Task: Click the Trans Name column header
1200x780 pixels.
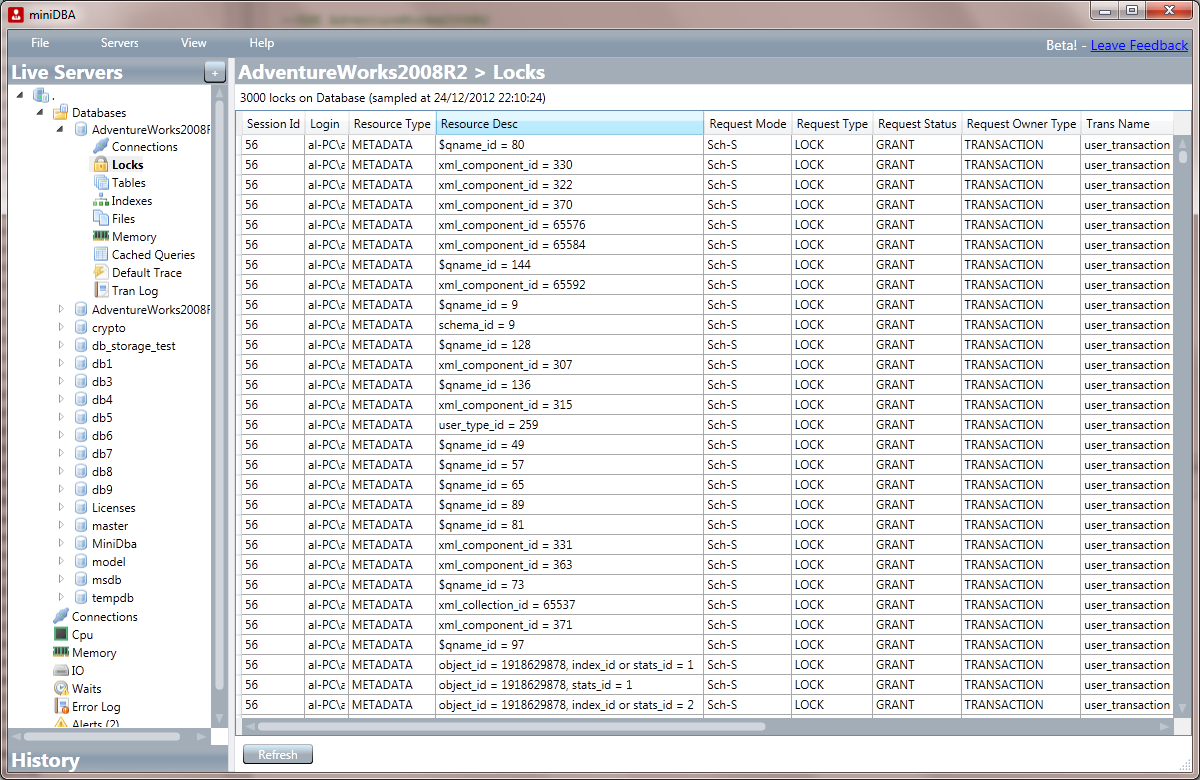Action: pyautogui.click(x=1126, y=124)
